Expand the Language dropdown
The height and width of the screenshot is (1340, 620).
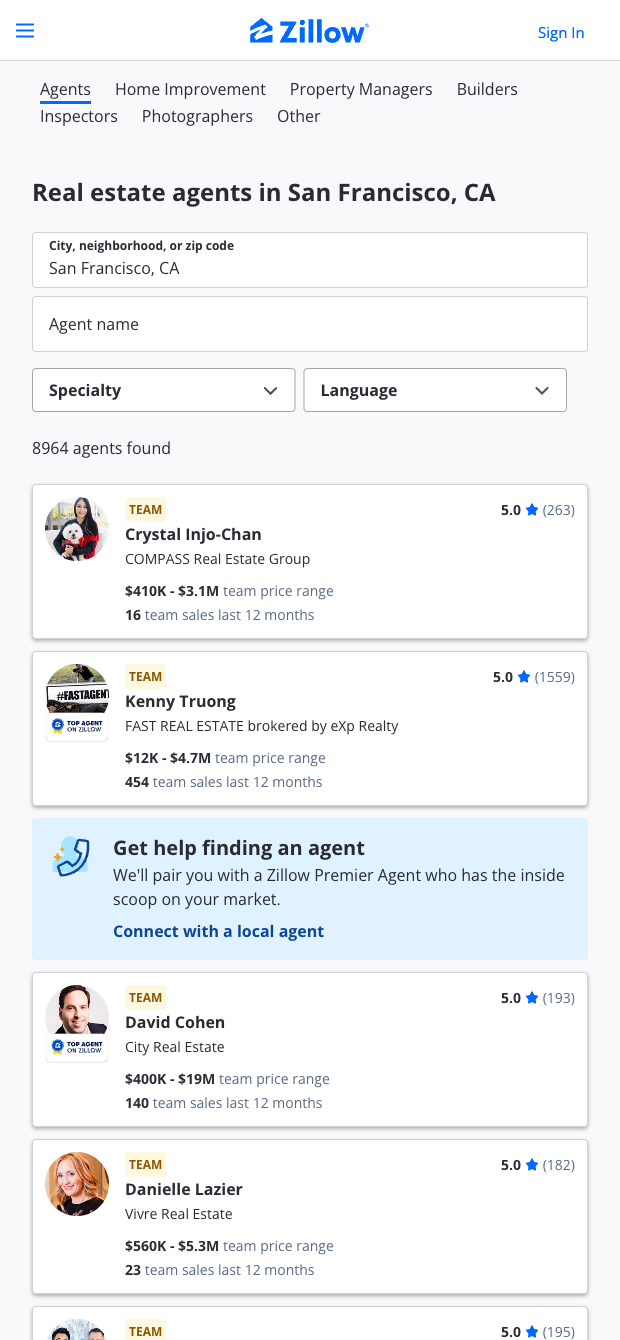pyautogui.click(x=435, y=390)
